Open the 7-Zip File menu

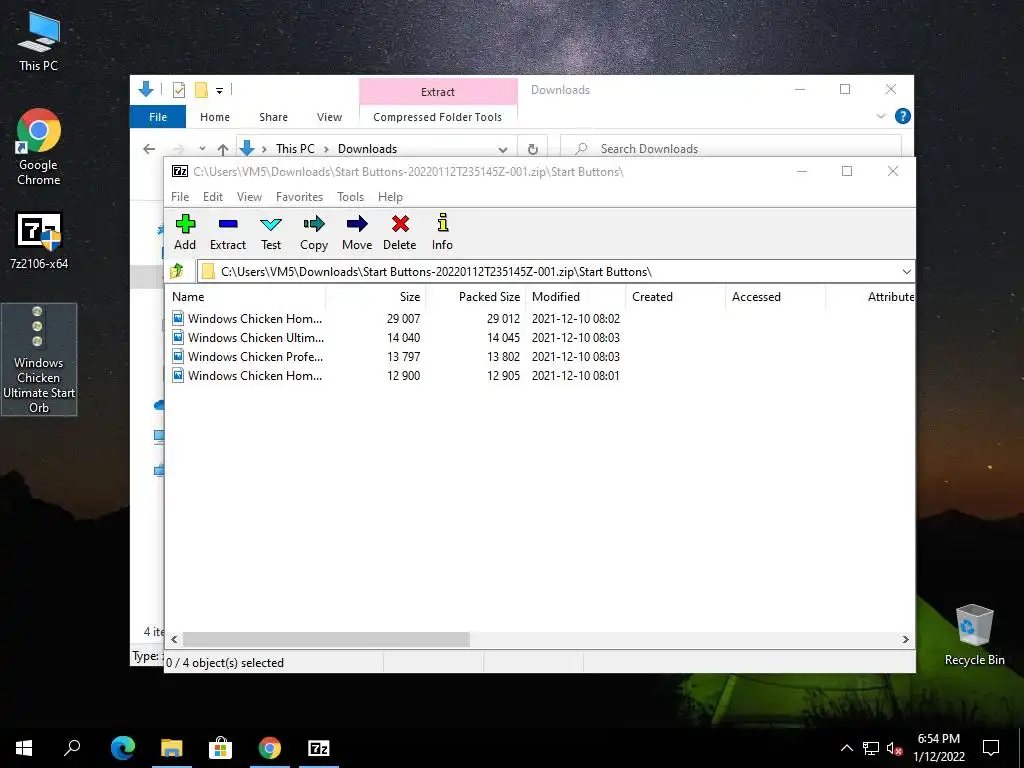pyautogui.click(x=180, y=197)
